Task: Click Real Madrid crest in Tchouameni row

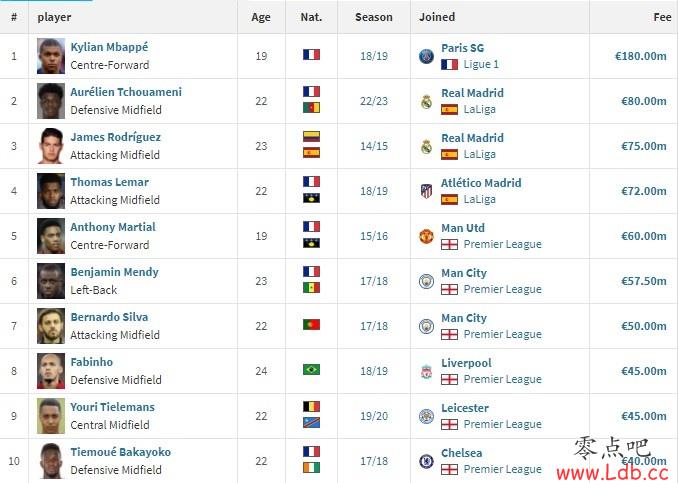Action: coord(426,102)
